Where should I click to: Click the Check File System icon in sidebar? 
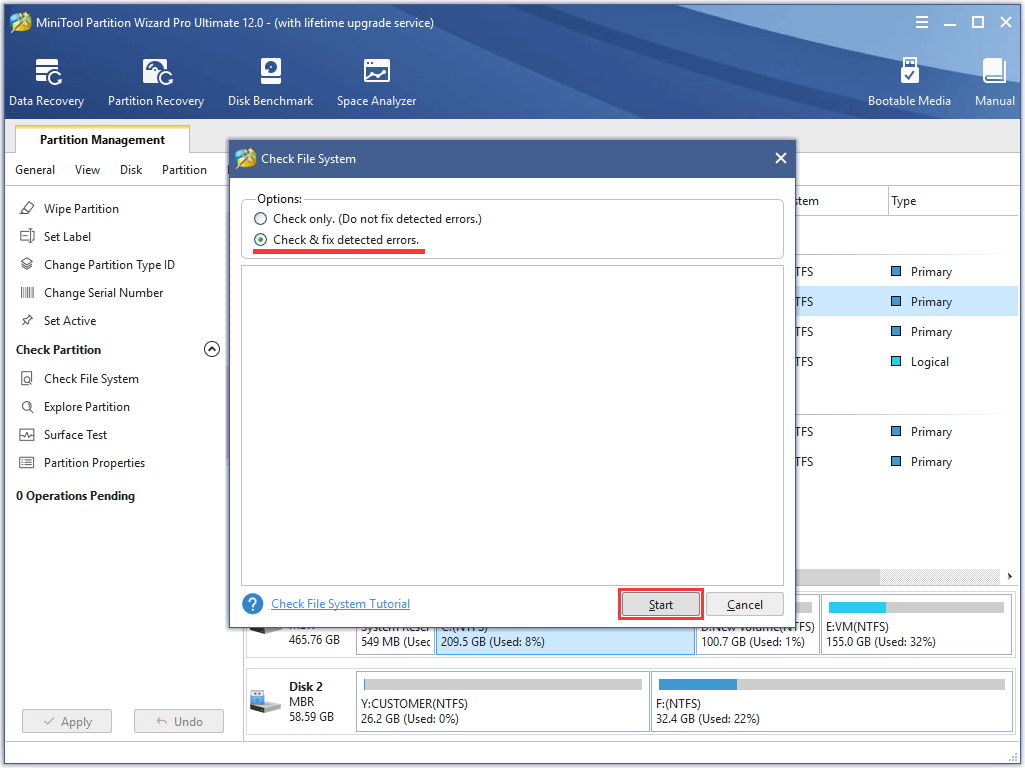27,378
